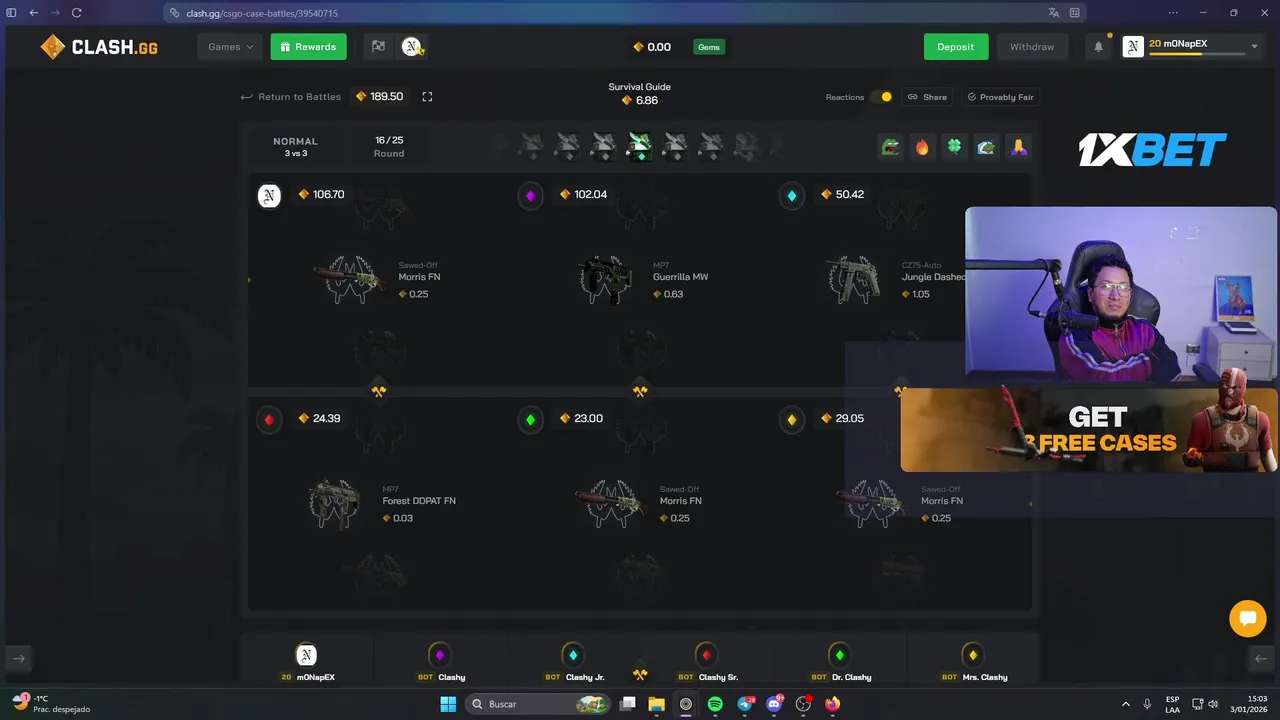1280x720 pixels.
Task: Select Clashy Sr. in the player list
Action: [706, 661]
